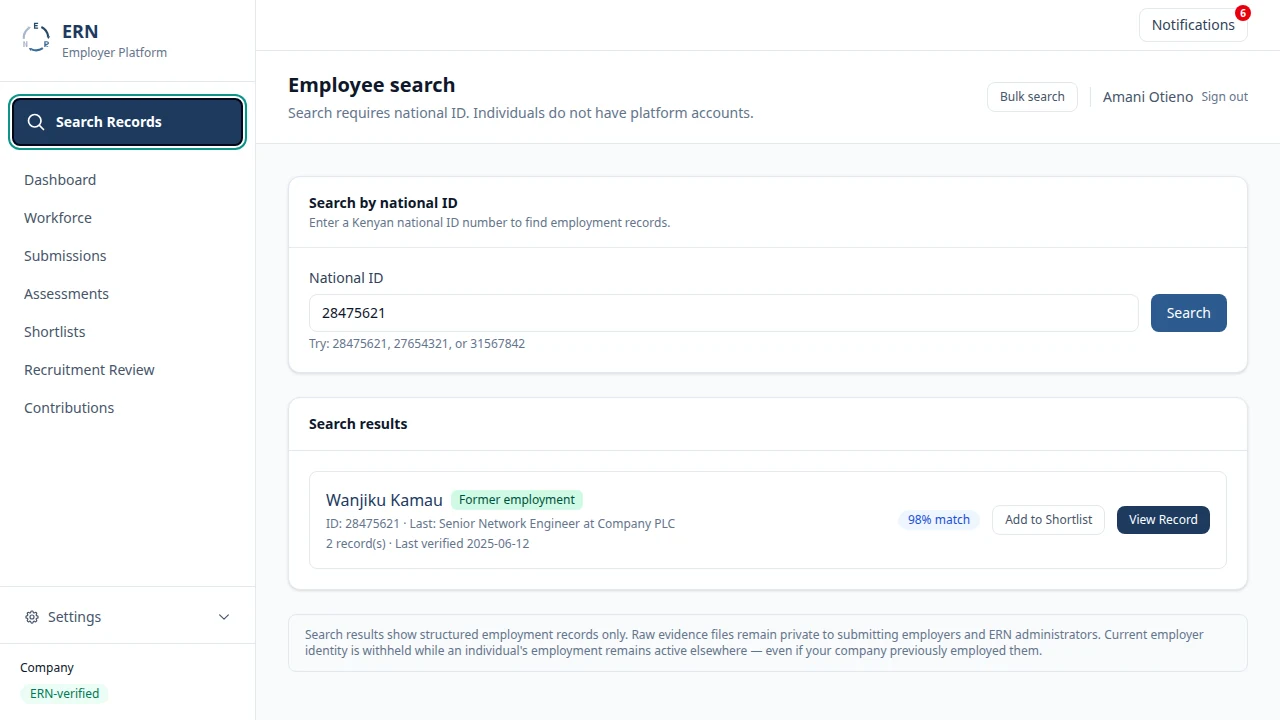Viewport: 1280px width, 720px height.
Task: Click the red notification count badge
Action: coord(1243,13)
